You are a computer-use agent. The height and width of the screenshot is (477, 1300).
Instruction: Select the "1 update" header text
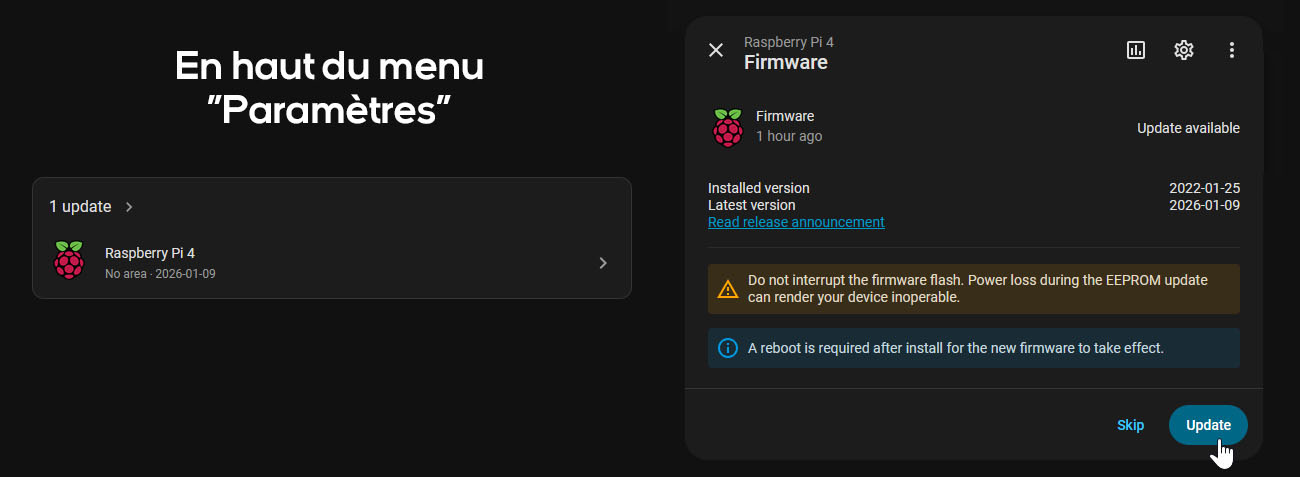coord(80,207)
